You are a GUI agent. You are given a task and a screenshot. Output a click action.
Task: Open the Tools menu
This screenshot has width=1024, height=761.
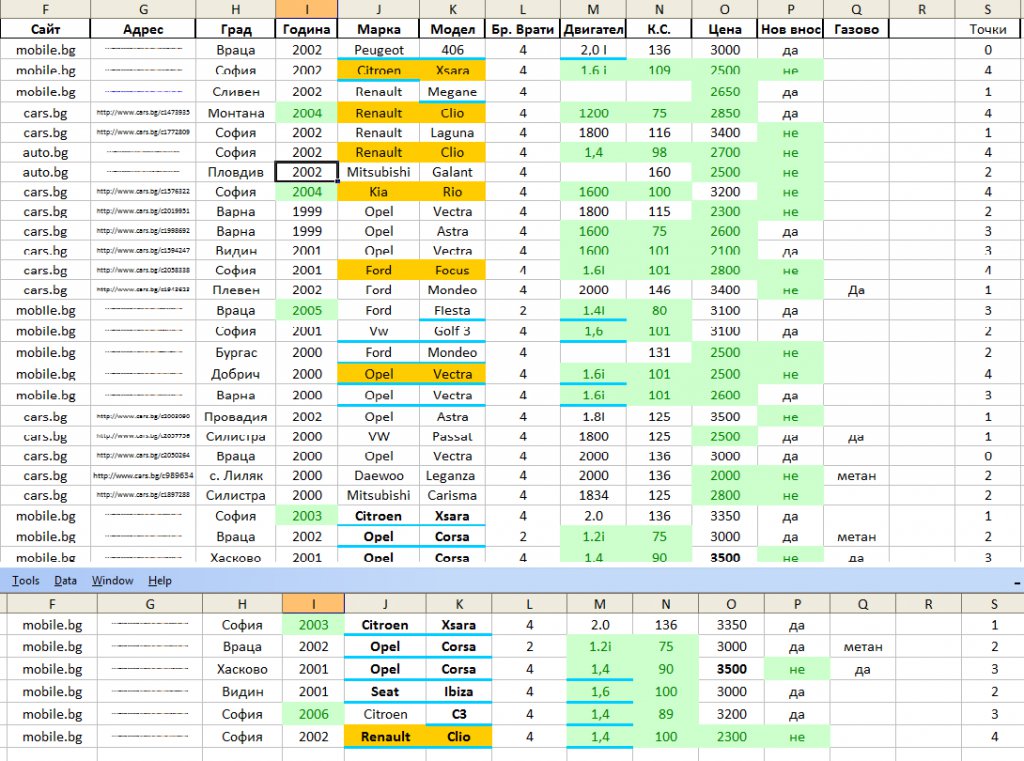point(26,581)
